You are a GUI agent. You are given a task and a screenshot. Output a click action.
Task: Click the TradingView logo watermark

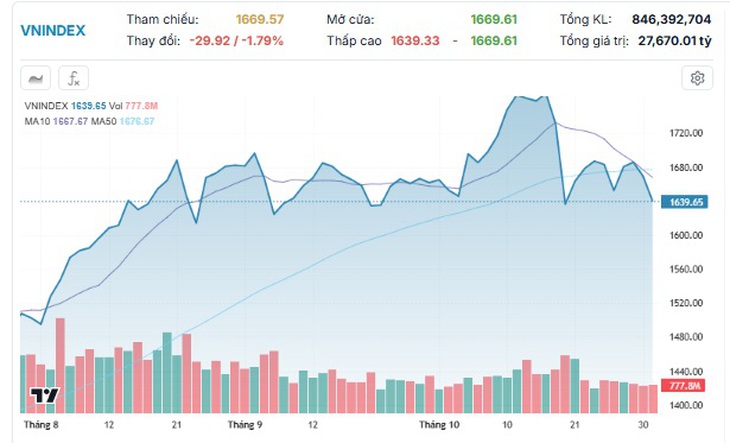click(45, 395)
